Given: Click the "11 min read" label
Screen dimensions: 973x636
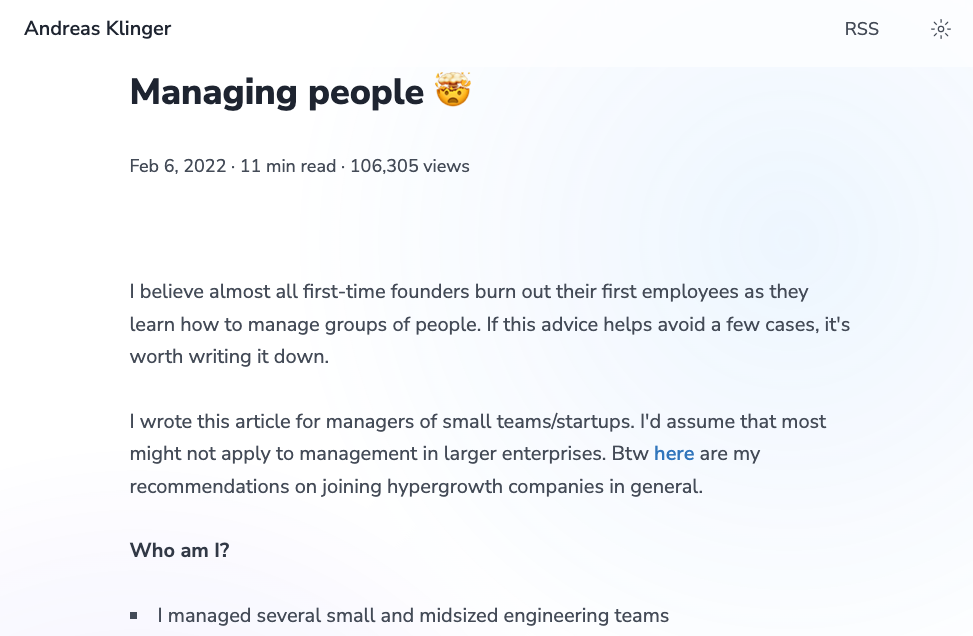Looking at the screenshot, I should [x=288, y=166].
